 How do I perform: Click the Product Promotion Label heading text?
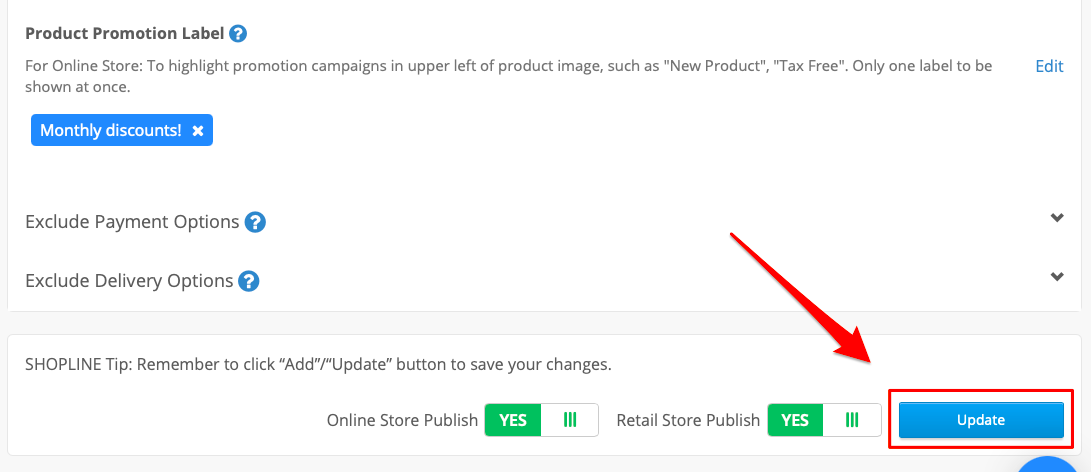125,33
